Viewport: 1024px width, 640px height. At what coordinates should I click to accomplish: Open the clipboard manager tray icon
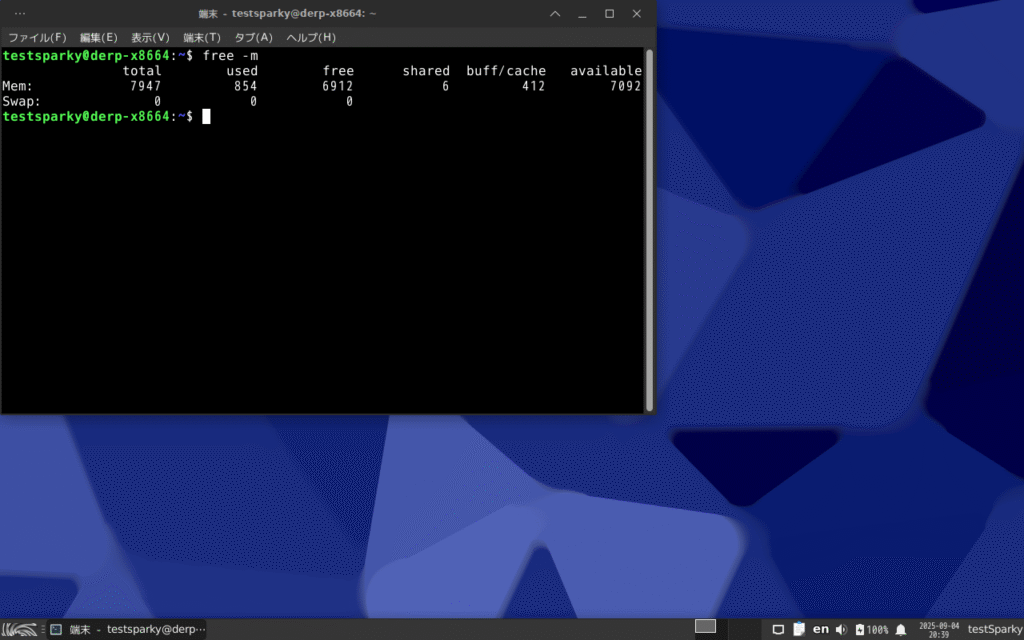[x=799, y=629]
